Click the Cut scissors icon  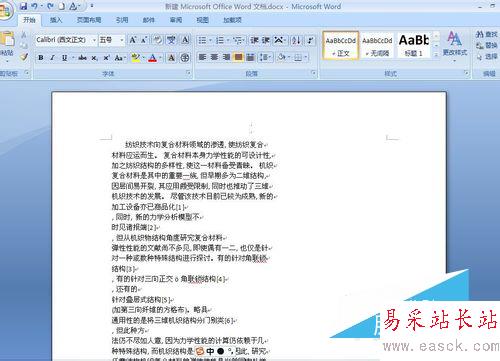24,35
